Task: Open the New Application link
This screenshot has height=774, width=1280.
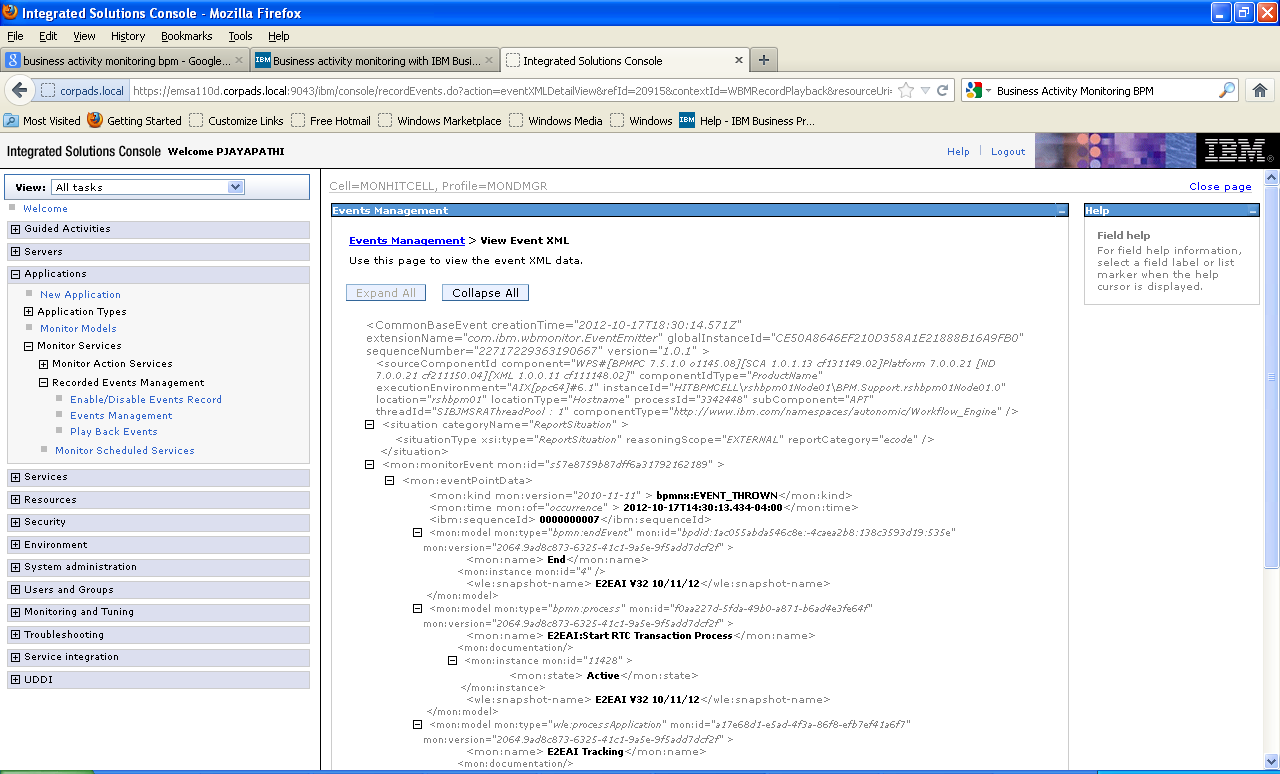Action: click(80, 295)
